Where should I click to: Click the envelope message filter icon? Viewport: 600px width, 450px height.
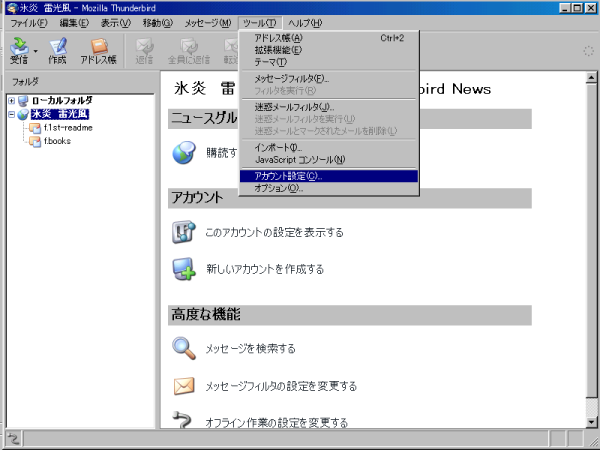tap(184, 386)
